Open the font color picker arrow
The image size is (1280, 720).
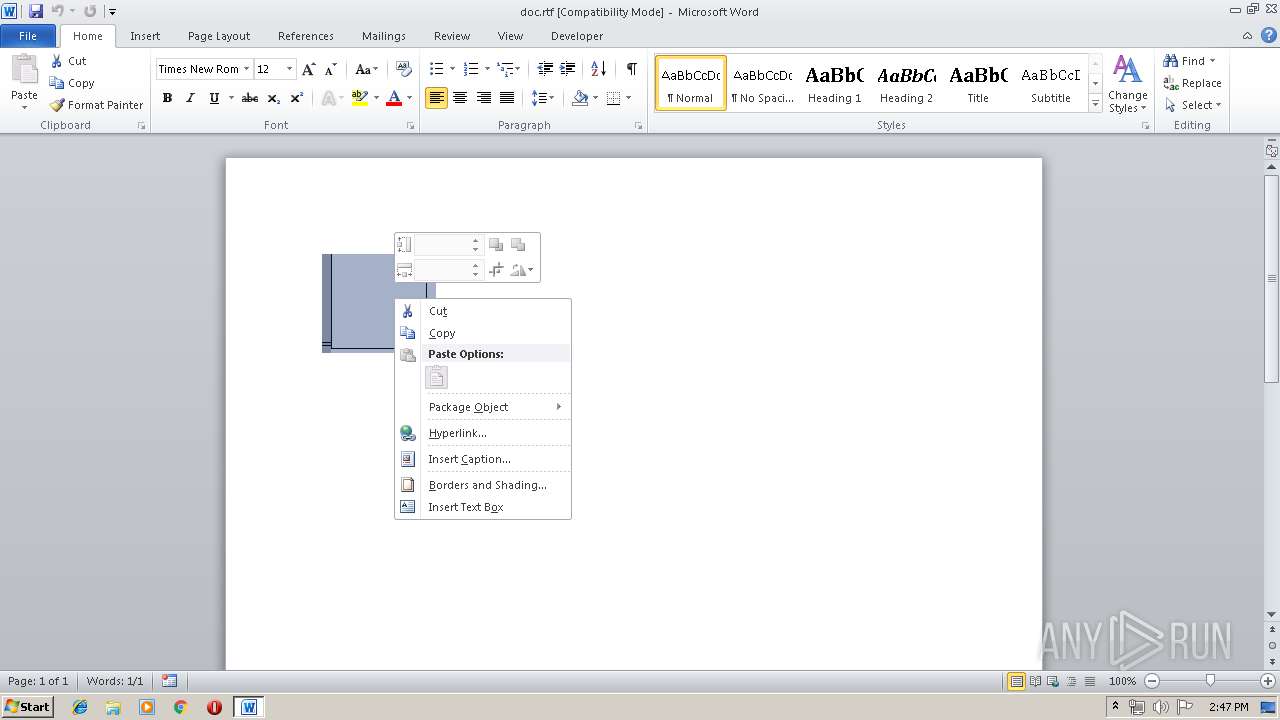[409, 98]
